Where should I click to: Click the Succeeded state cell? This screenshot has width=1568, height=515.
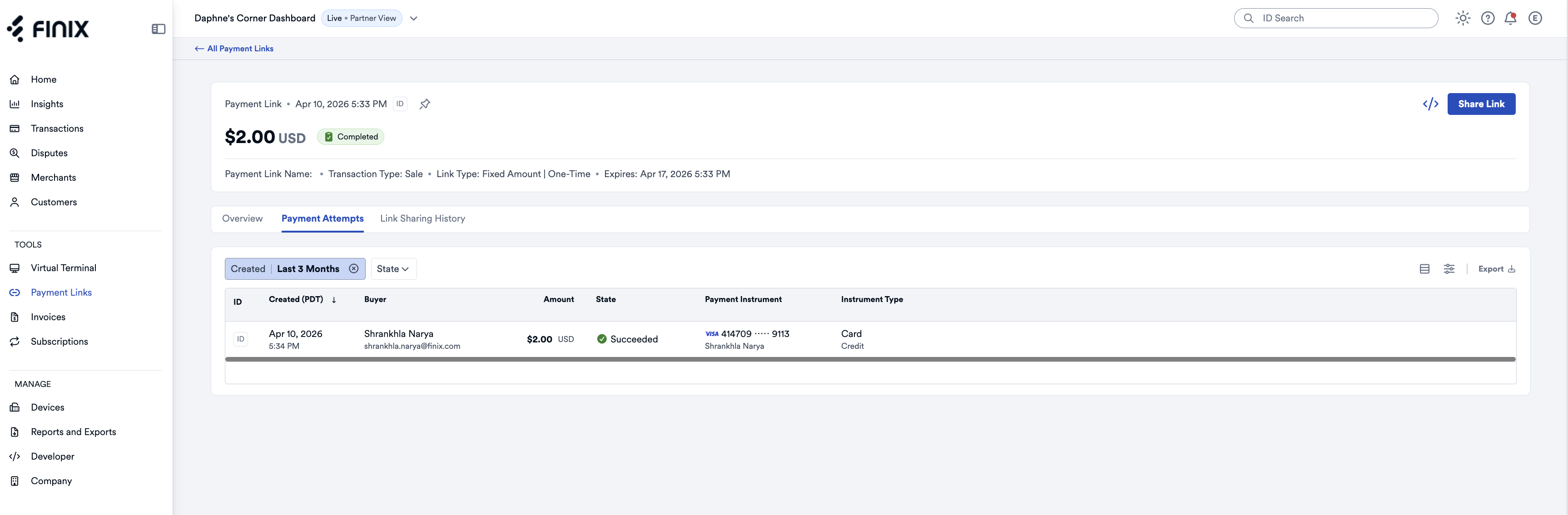tap(627, 339)
